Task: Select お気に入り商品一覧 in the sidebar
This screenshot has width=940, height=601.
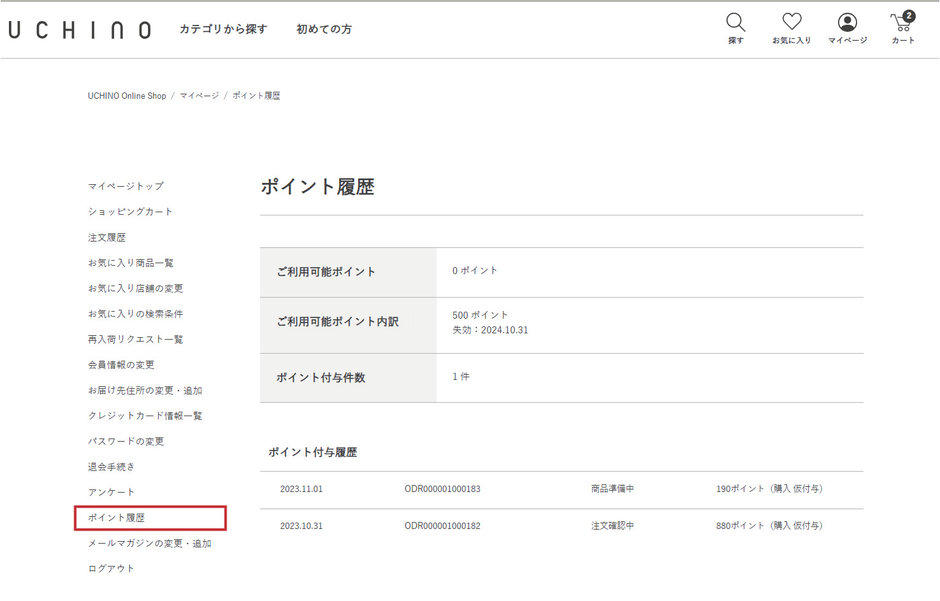Action: point(133,262)
